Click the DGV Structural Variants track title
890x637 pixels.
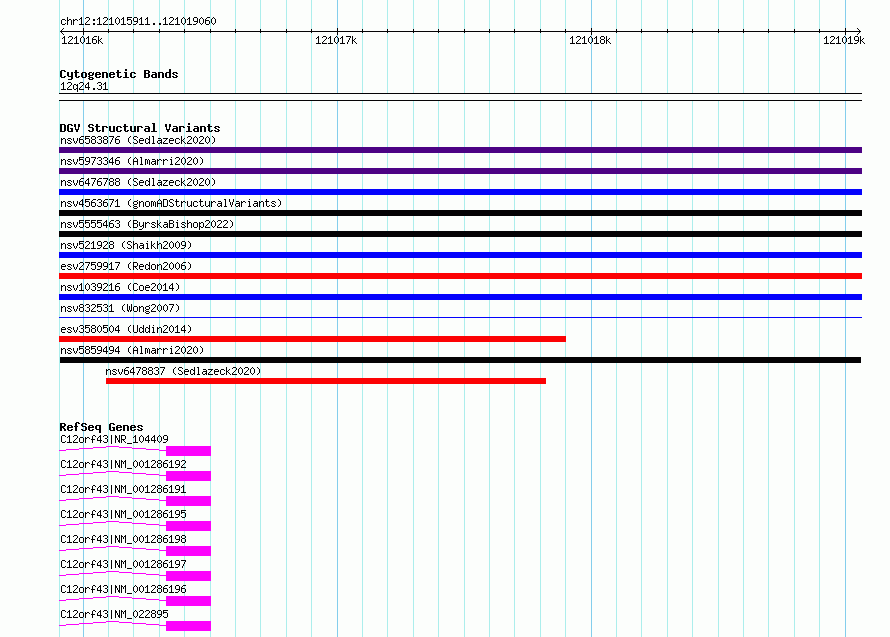click(140, 128)
